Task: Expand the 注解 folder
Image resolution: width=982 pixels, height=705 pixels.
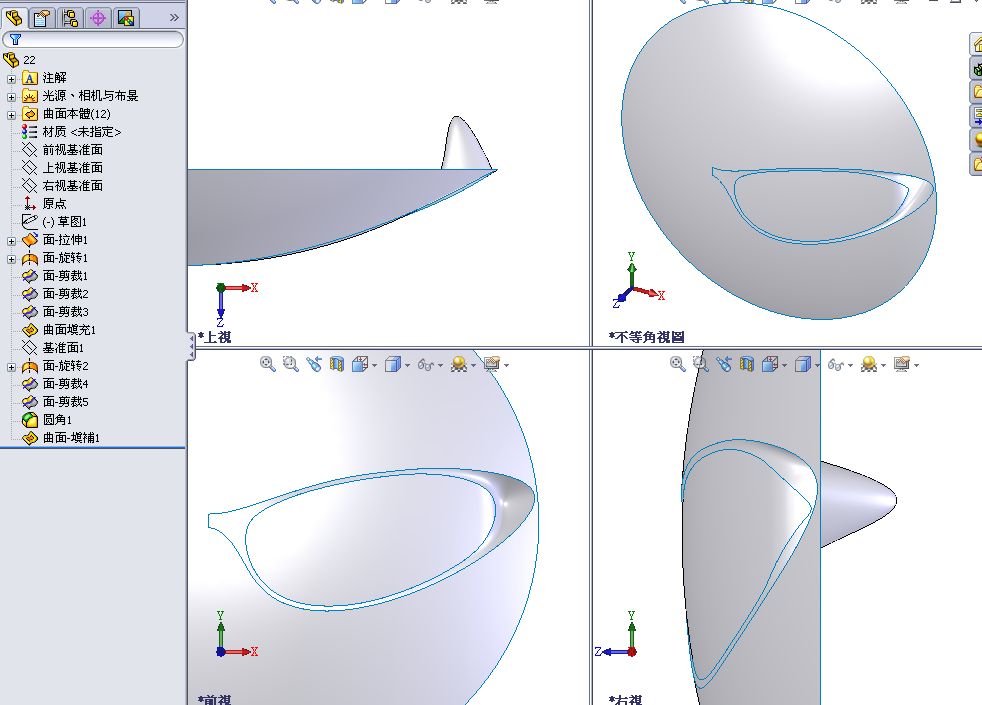Action: (x=11, y=80)
